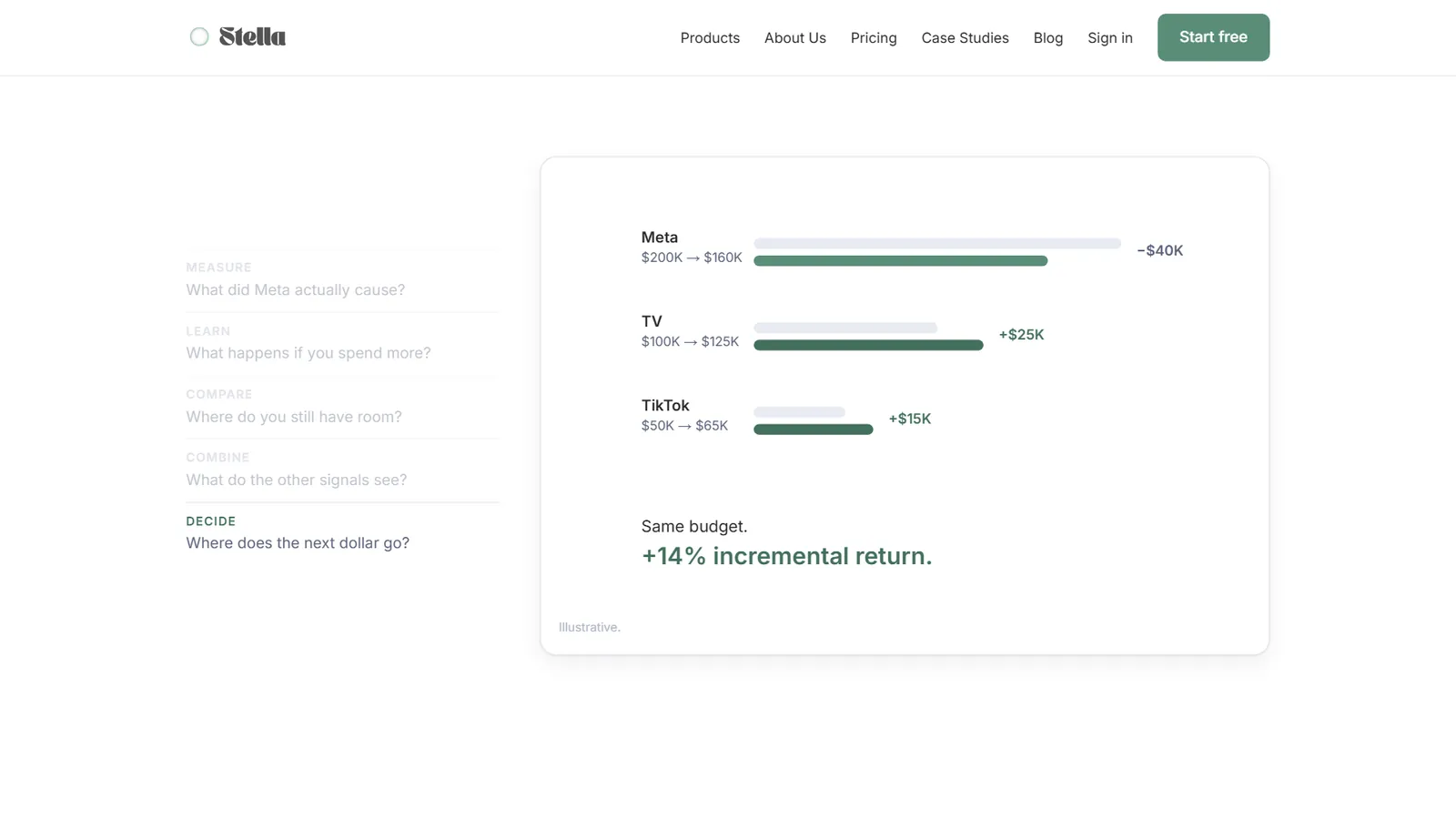Click the TikTok green budget bar
The image size is (1456, 819).
(x=814, y=430)
